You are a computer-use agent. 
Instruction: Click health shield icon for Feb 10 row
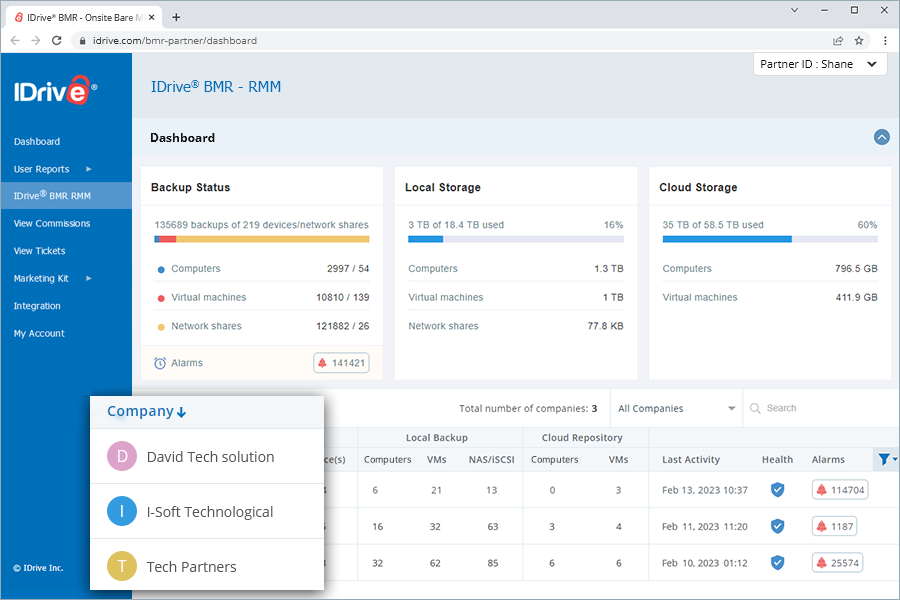click(x=777, y=563)
